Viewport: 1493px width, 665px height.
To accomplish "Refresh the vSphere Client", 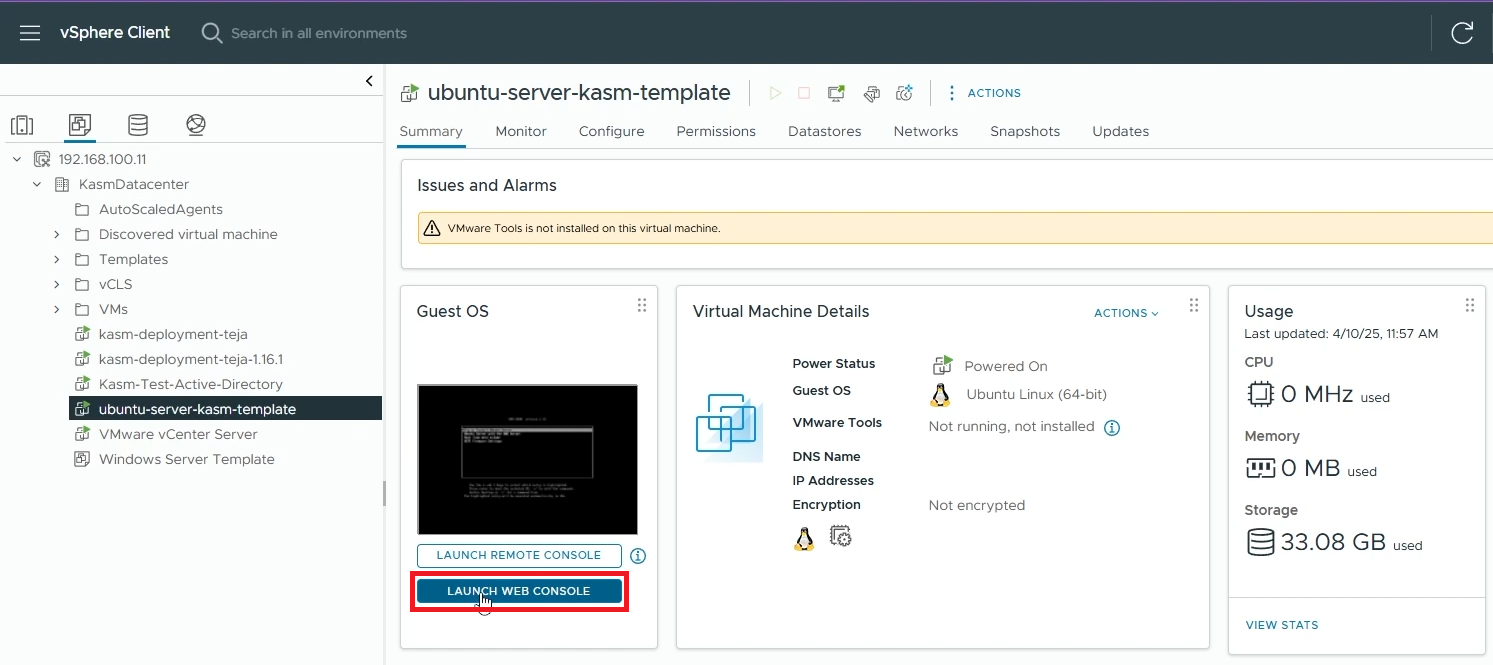I will 1462,32.
